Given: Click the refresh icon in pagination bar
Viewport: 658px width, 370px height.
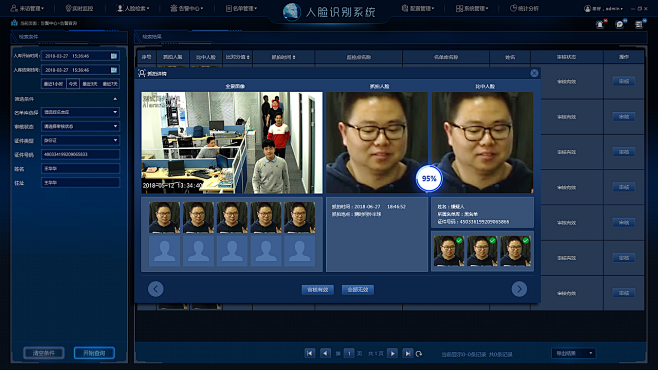Looking at the screenshot, I should 419,354.
